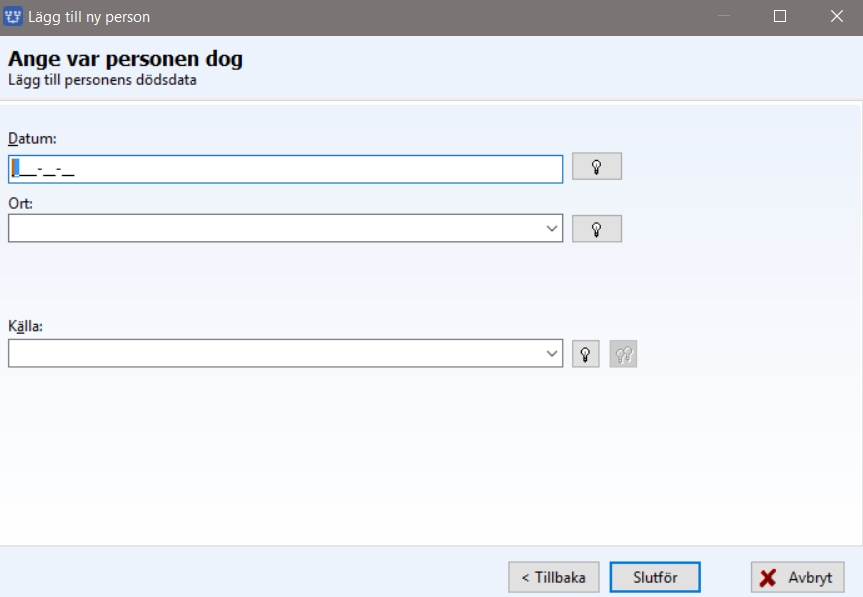Image resolution: width=863 pixels, height=597 pixels.
Task: Expand the Ort dropdown arrow
Action: (551, 228)
